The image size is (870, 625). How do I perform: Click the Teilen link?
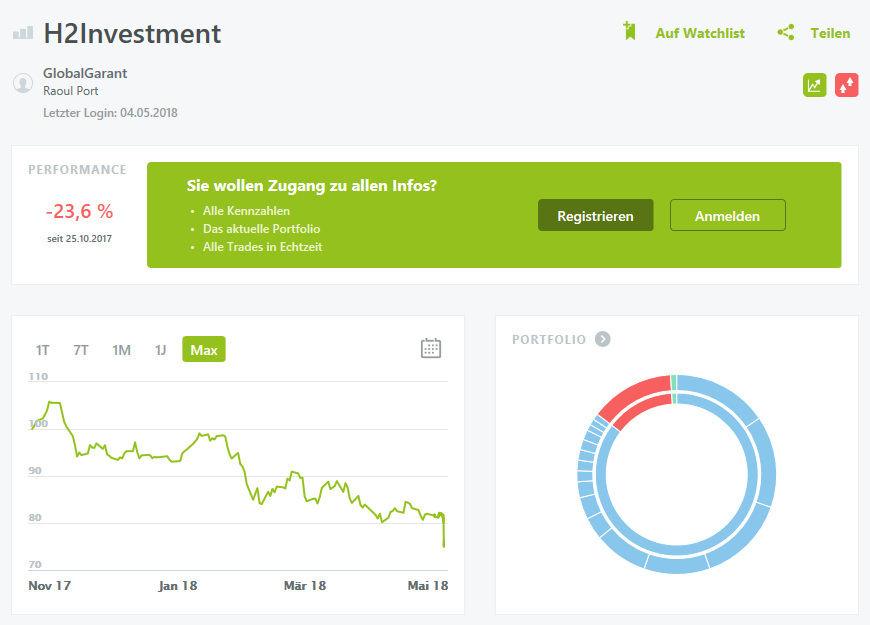(x=830, y=33)
